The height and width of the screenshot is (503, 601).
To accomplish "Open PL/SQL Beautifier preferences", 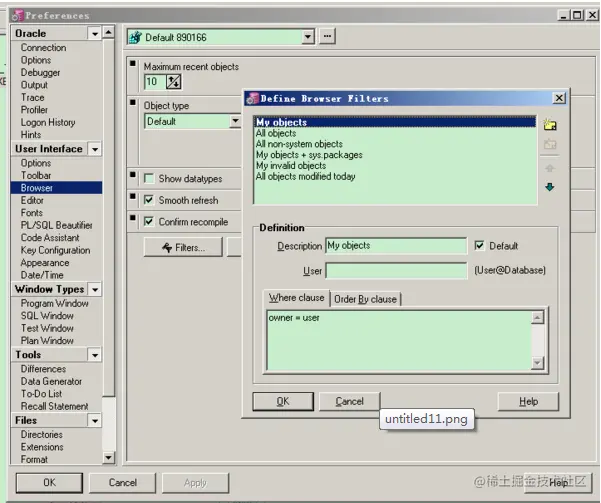I will tap(56, 225).
